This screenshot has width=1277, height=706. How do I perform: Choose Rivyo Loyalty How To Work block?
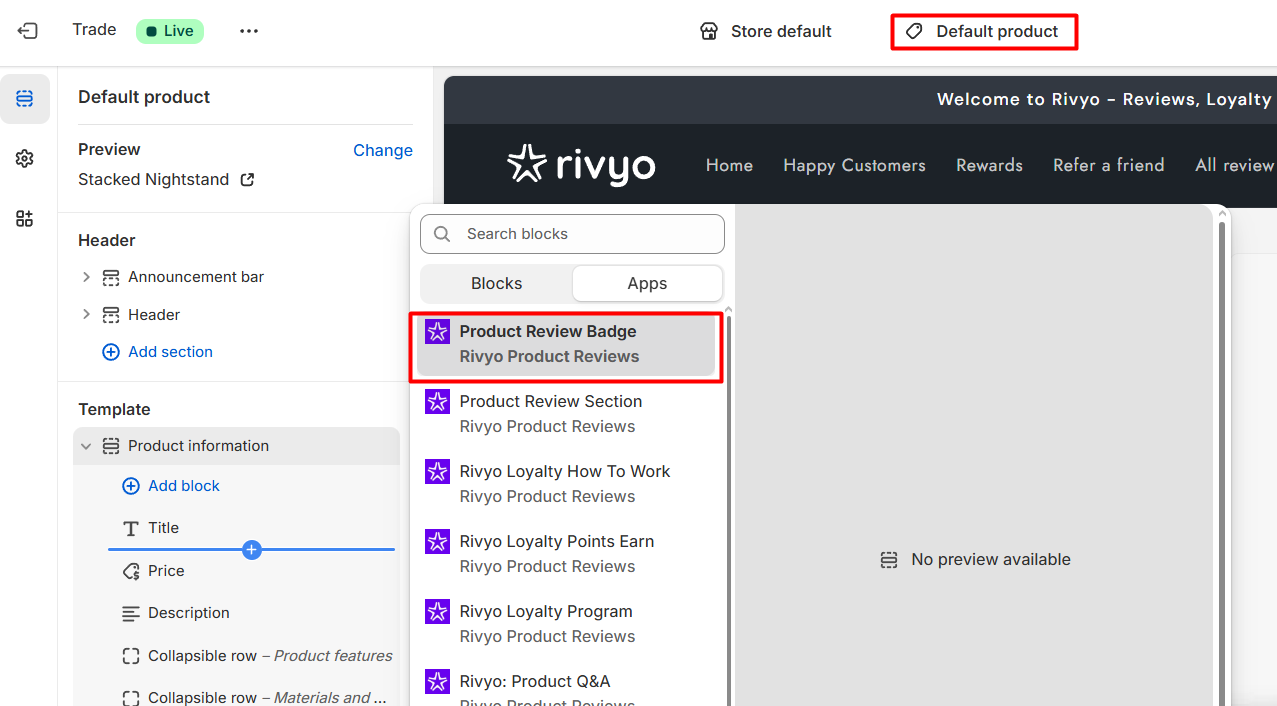566,484
